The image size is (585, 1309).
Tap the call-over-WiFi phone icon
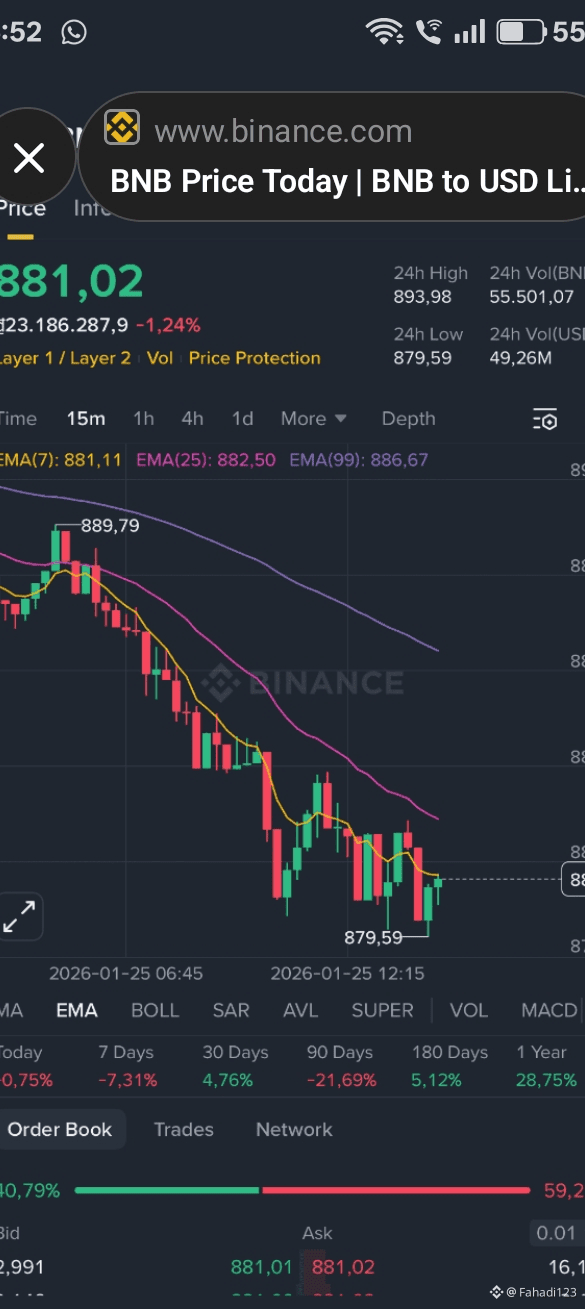429,32
